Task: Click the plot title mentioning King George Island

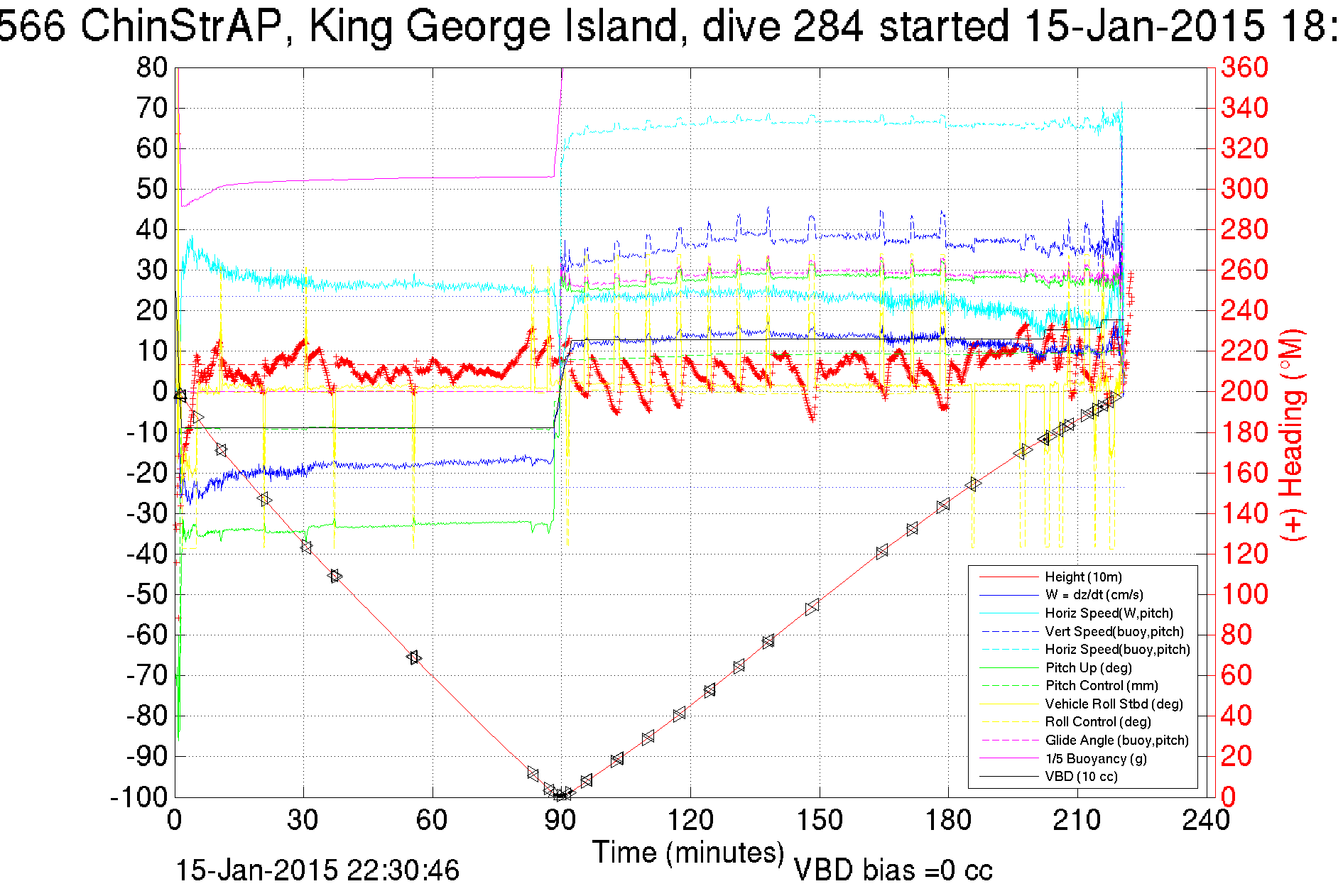Action: [x=668, y=27]
